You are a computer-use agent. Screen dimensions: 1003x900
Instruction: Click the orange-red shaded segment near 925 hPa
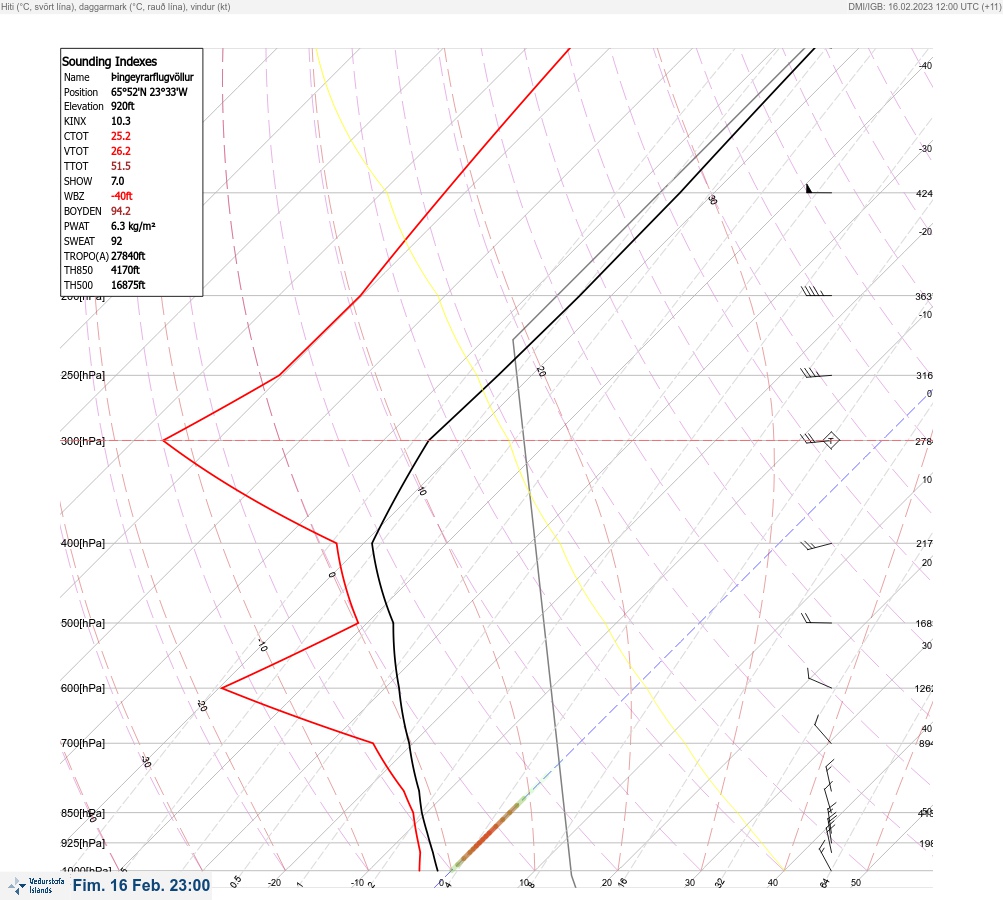[x=489, y=833]
